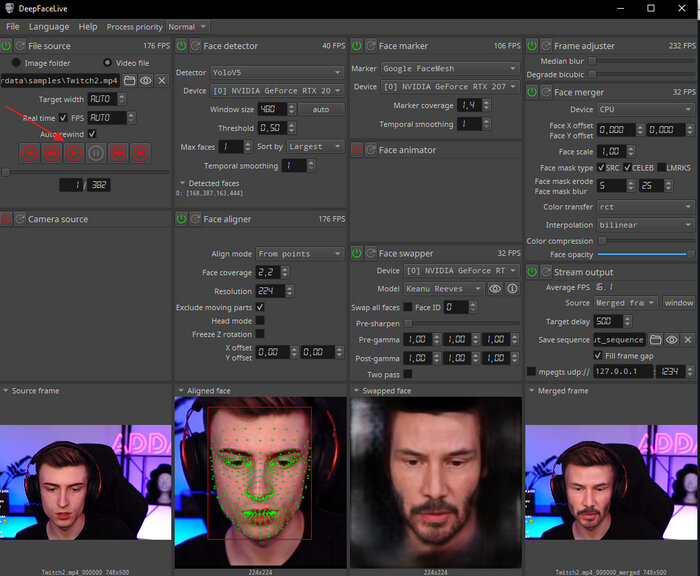Toggle Stream output power button
Screen dimensions: 700x576
click(x=532, y=272)
